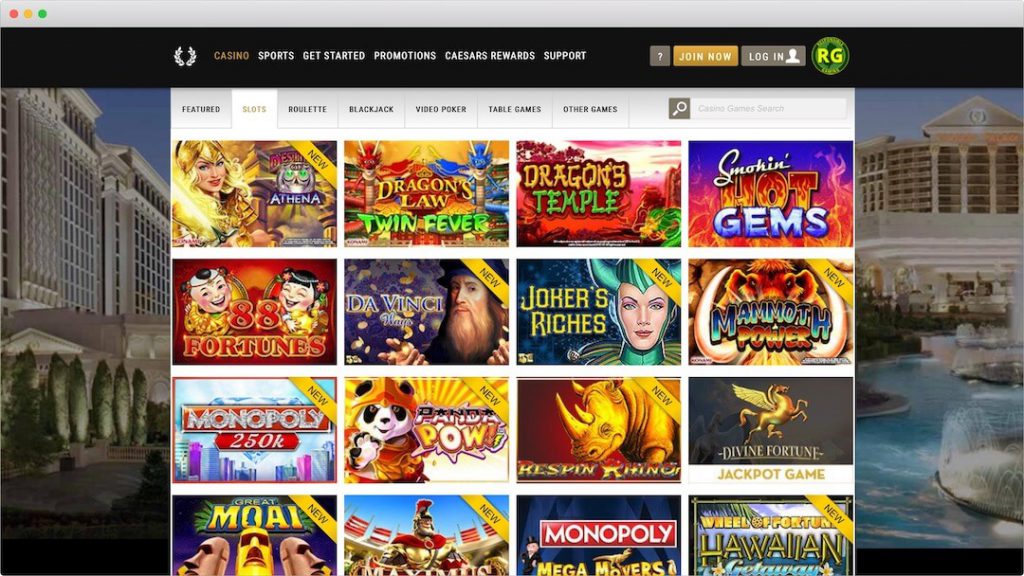Open the Other Games tab
Screen dimensions: 1024x576
point(590,109)
